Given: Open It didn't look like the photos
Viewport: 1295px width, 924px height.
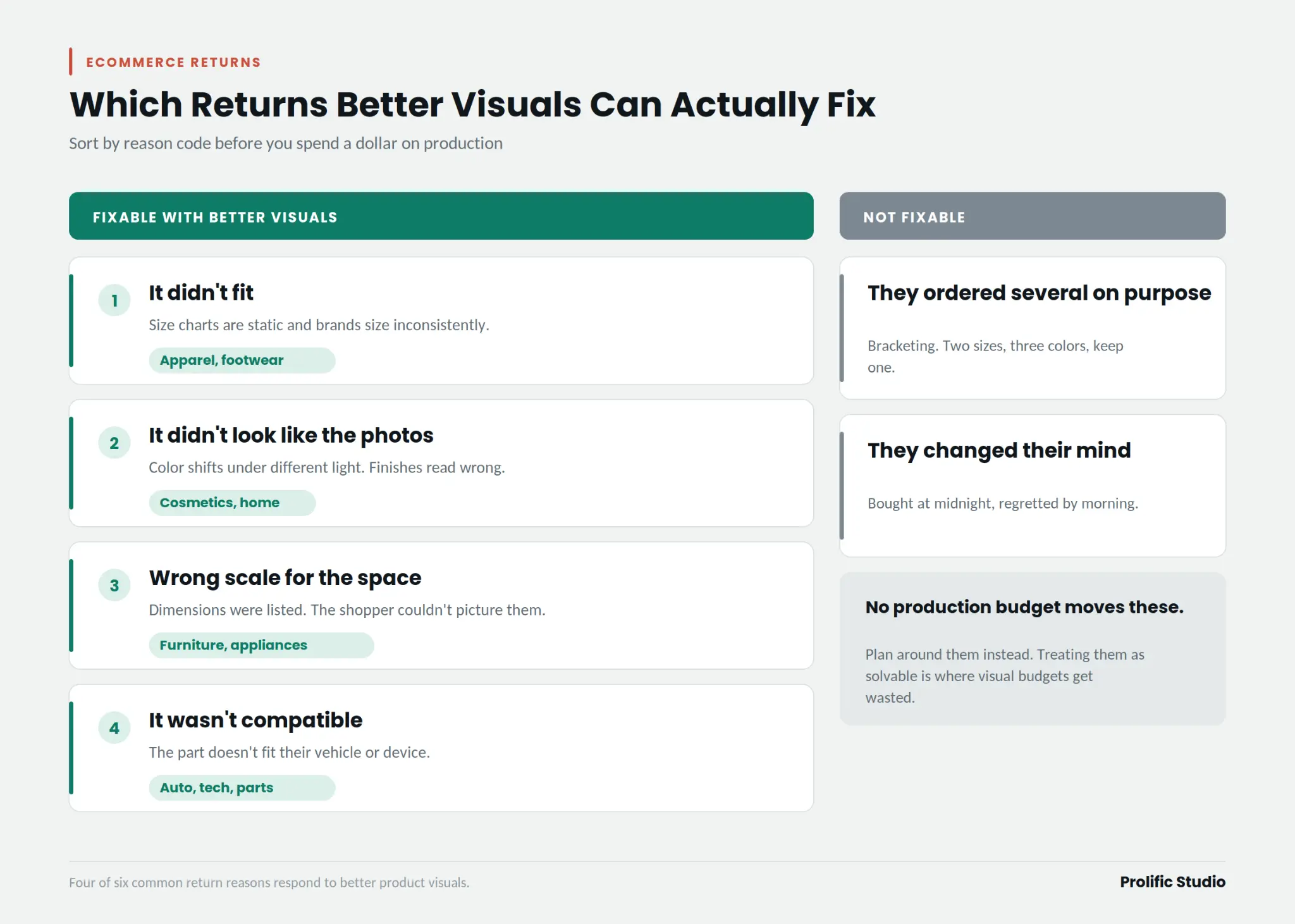Looking at the screenshot, I should (x=291, y=435).
